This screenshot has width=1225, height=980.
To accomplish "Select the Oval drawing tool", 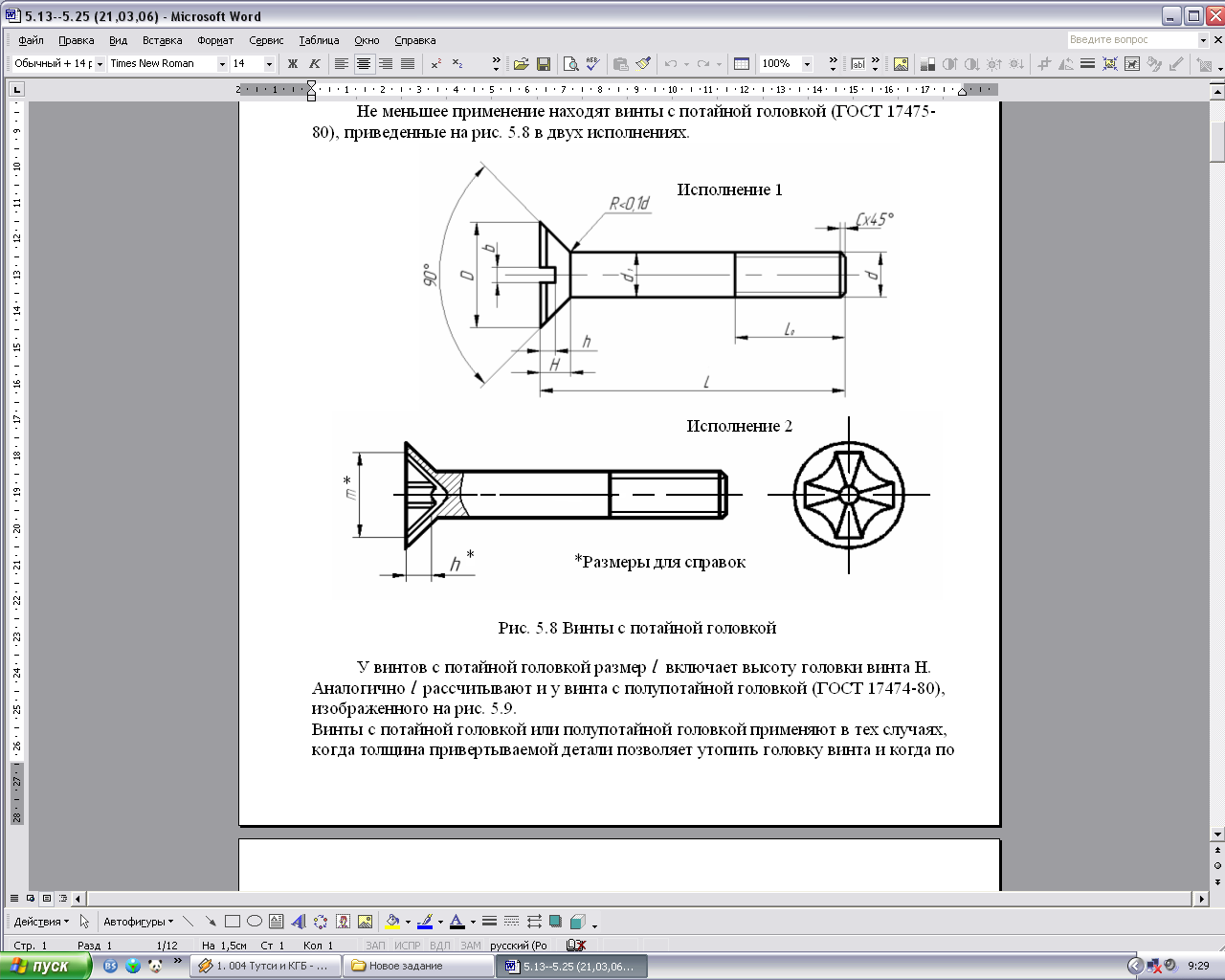I will click(x=254, y=922).
